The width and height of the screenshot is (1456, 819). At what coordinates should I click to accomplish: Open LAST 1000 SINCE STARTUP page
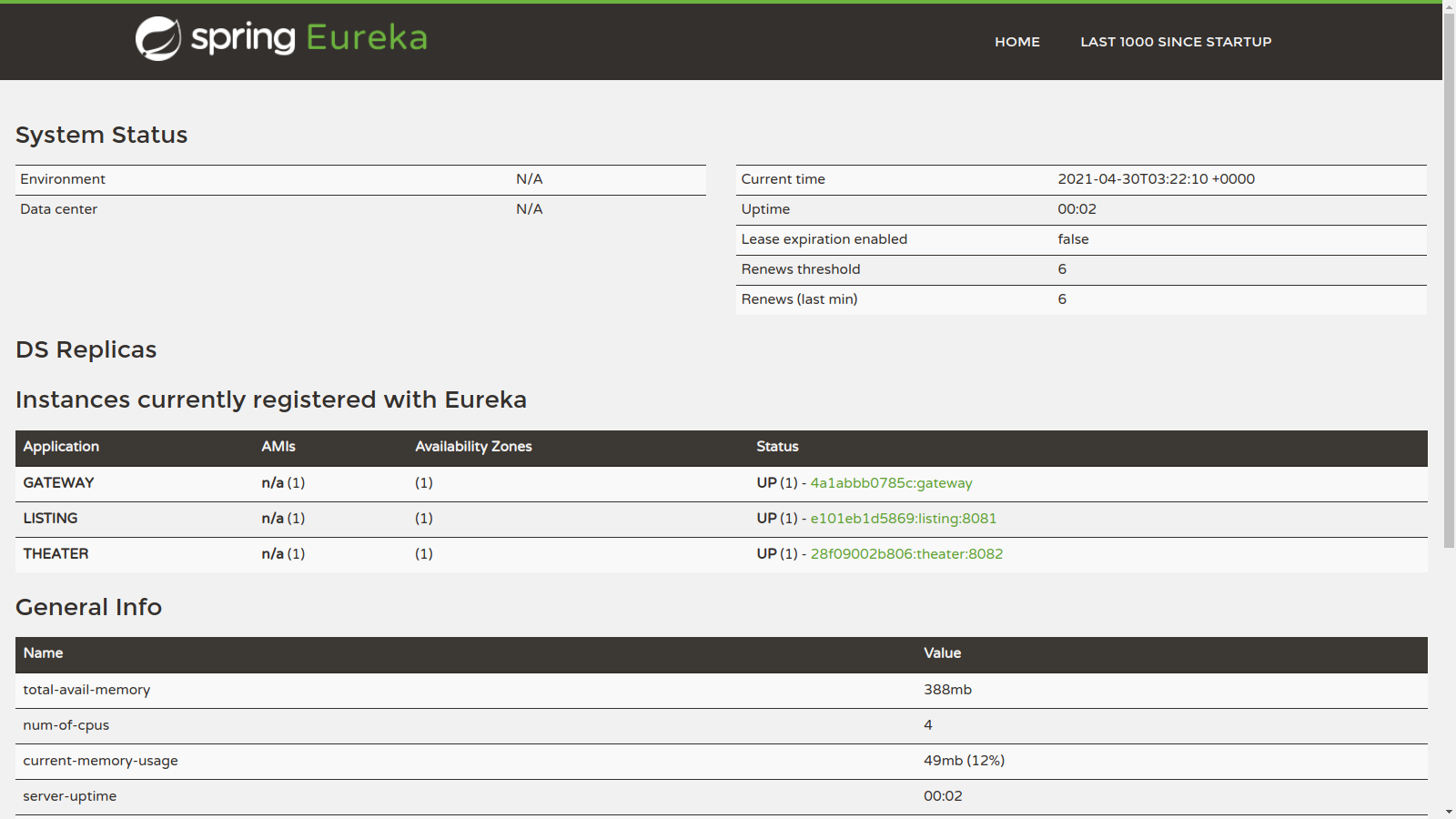tap(1175, 42)
